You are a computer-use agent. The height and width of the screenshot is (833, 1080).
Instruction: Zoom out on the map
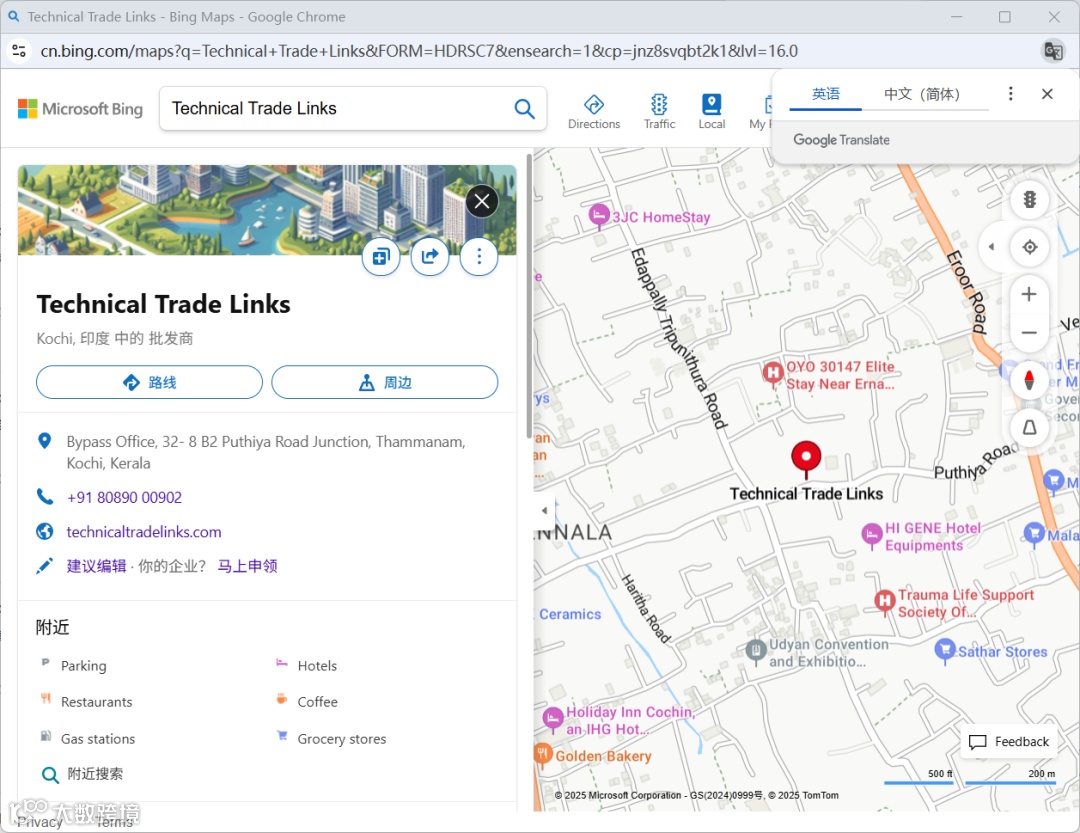[x=1029, y=333]
